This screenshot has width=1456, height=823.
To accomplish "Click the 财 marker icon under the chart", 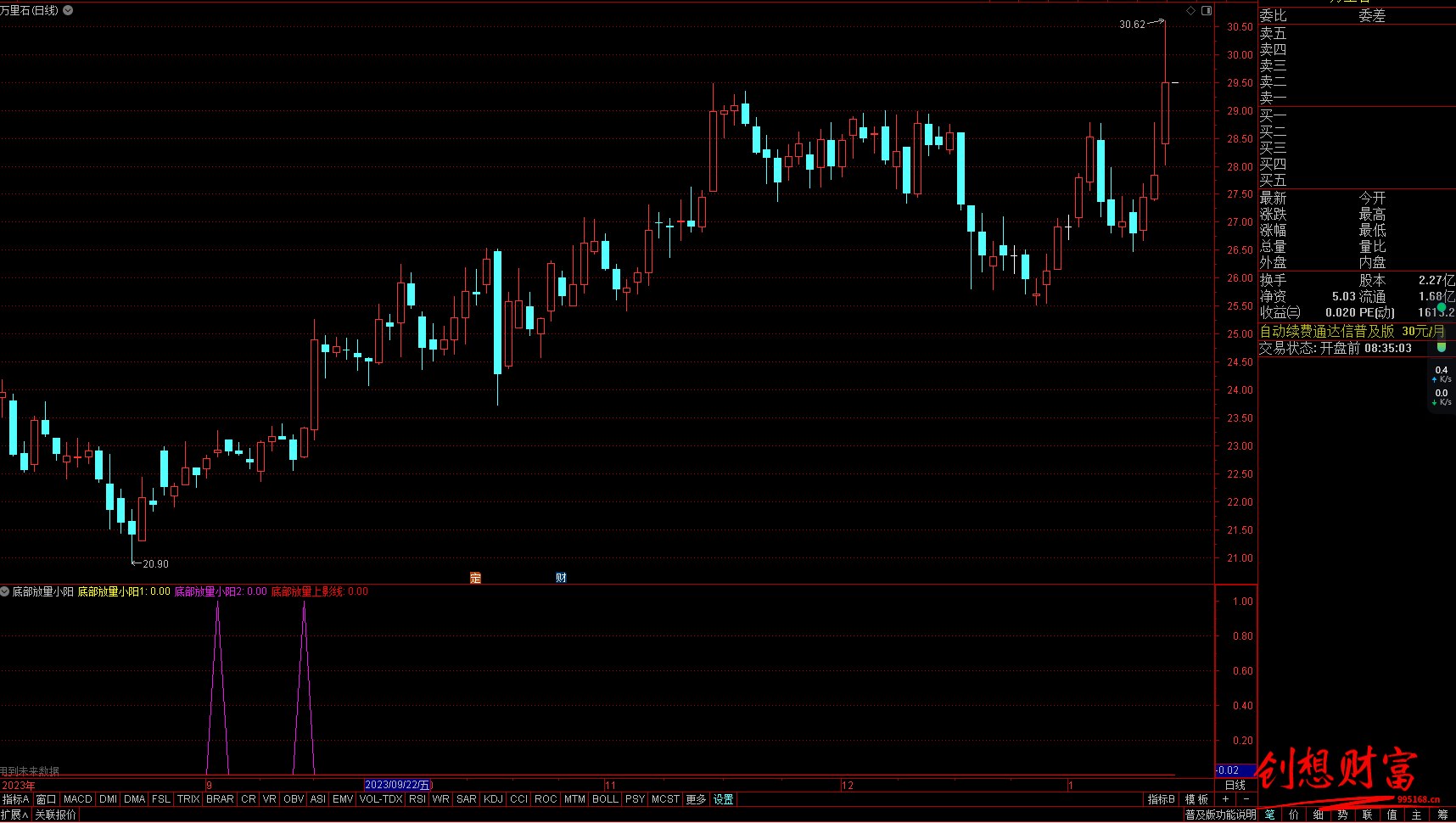I will click(561, 578).
